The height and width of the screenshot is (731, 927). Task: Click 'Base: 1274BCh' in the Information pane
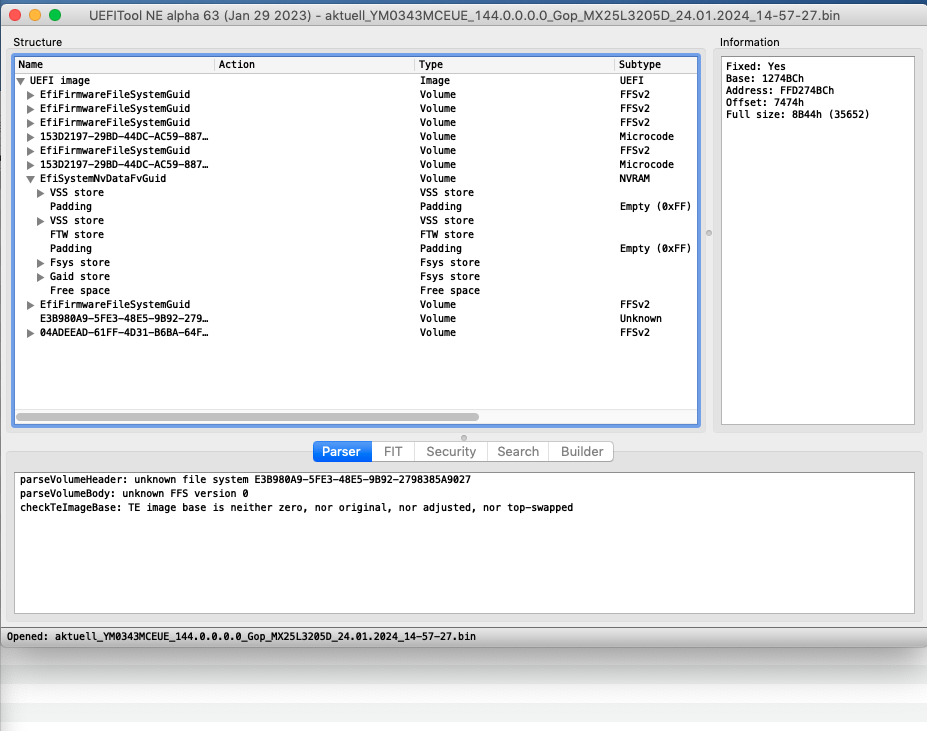(x=765, y=79)
